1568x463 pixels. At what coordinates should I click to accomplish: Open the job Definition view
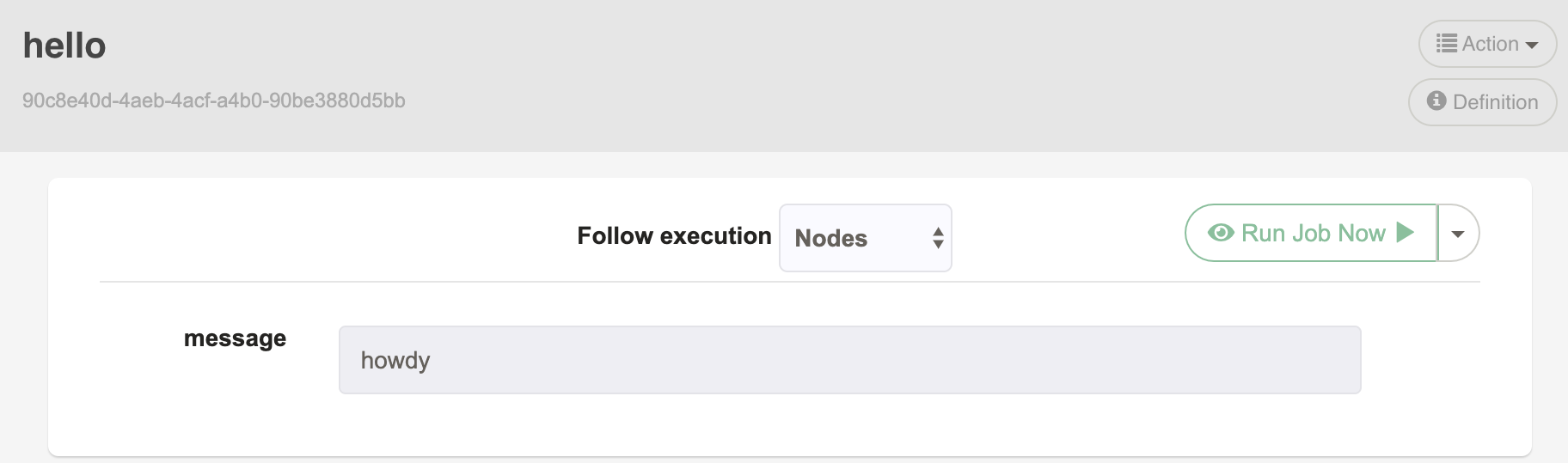coord(1482,102)
